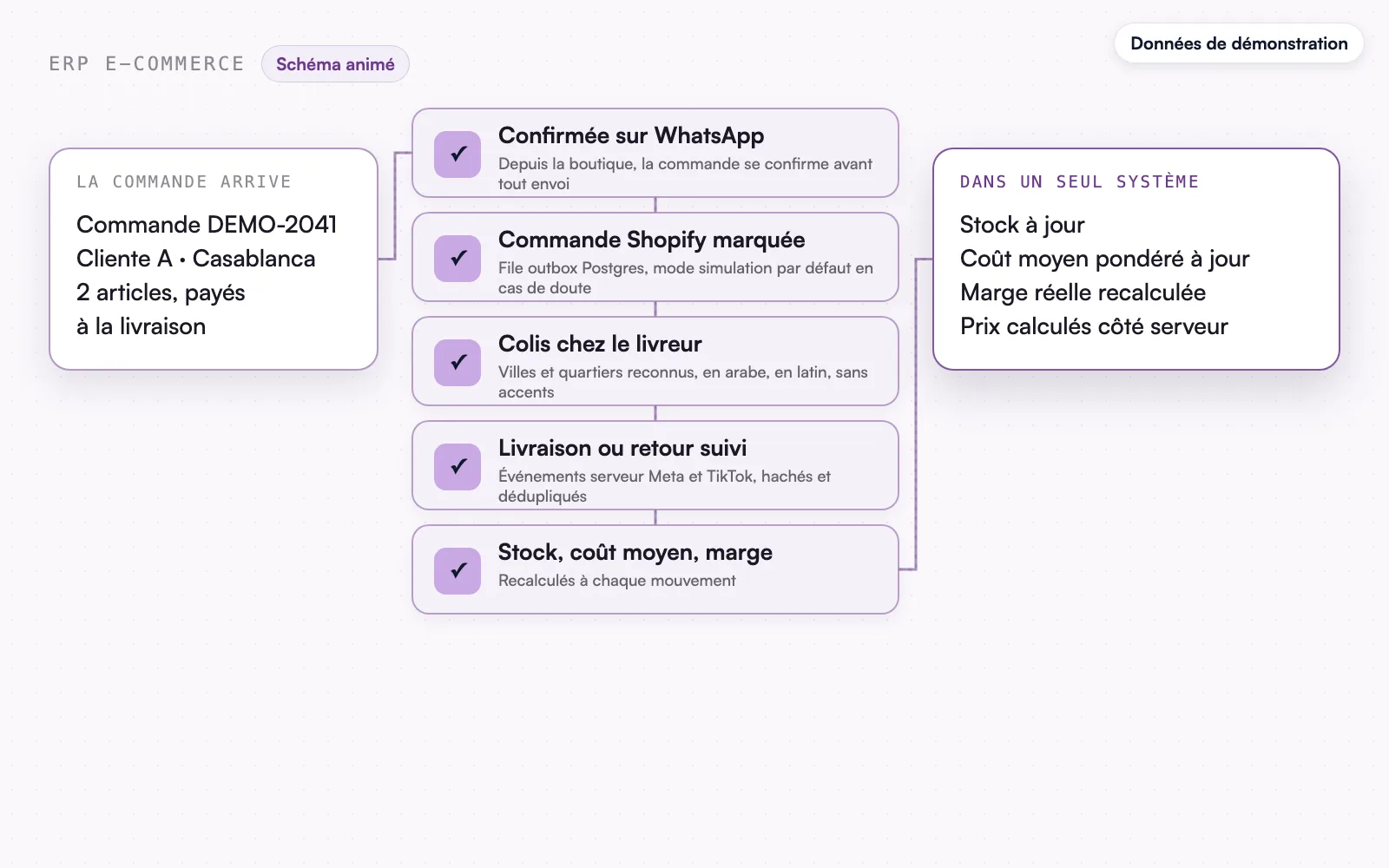
Task: Click the Depuis la boutique description text
Action: pyautogui.click(x=685, y=174)
